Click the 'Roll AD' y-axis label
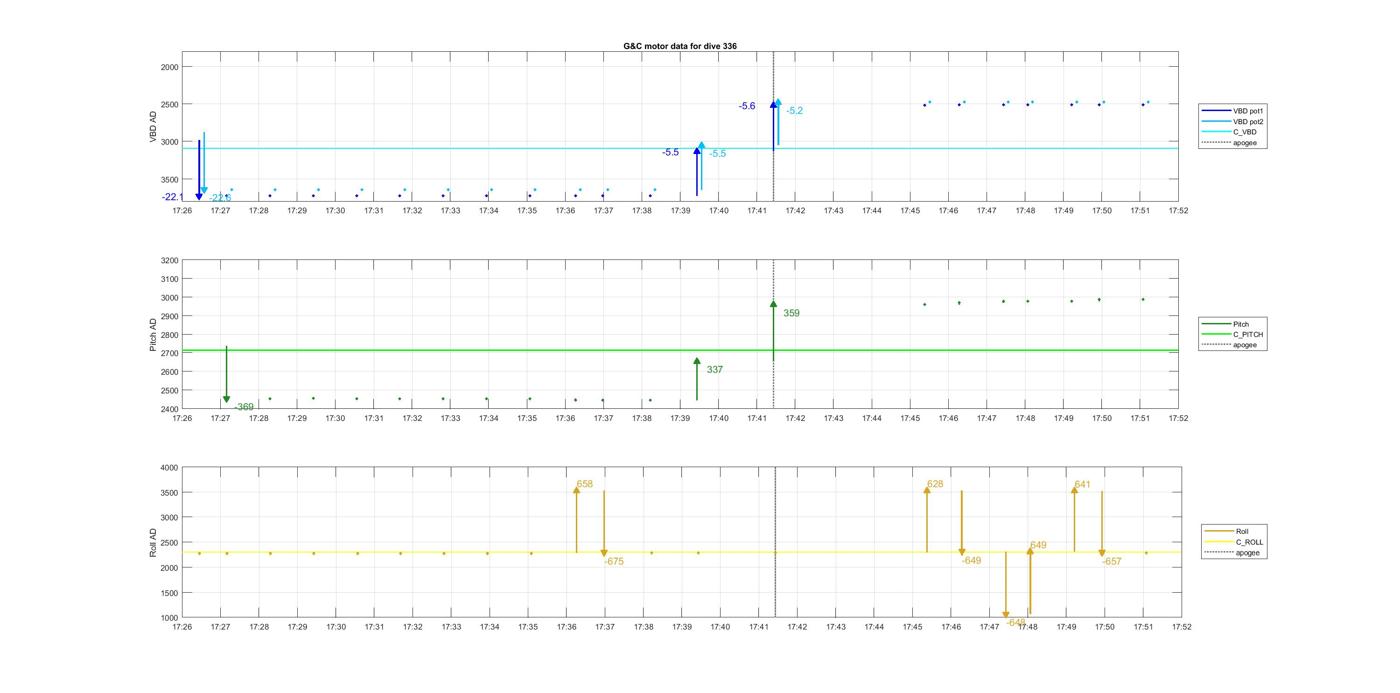 pyautogui.click(x=153, y=543)
